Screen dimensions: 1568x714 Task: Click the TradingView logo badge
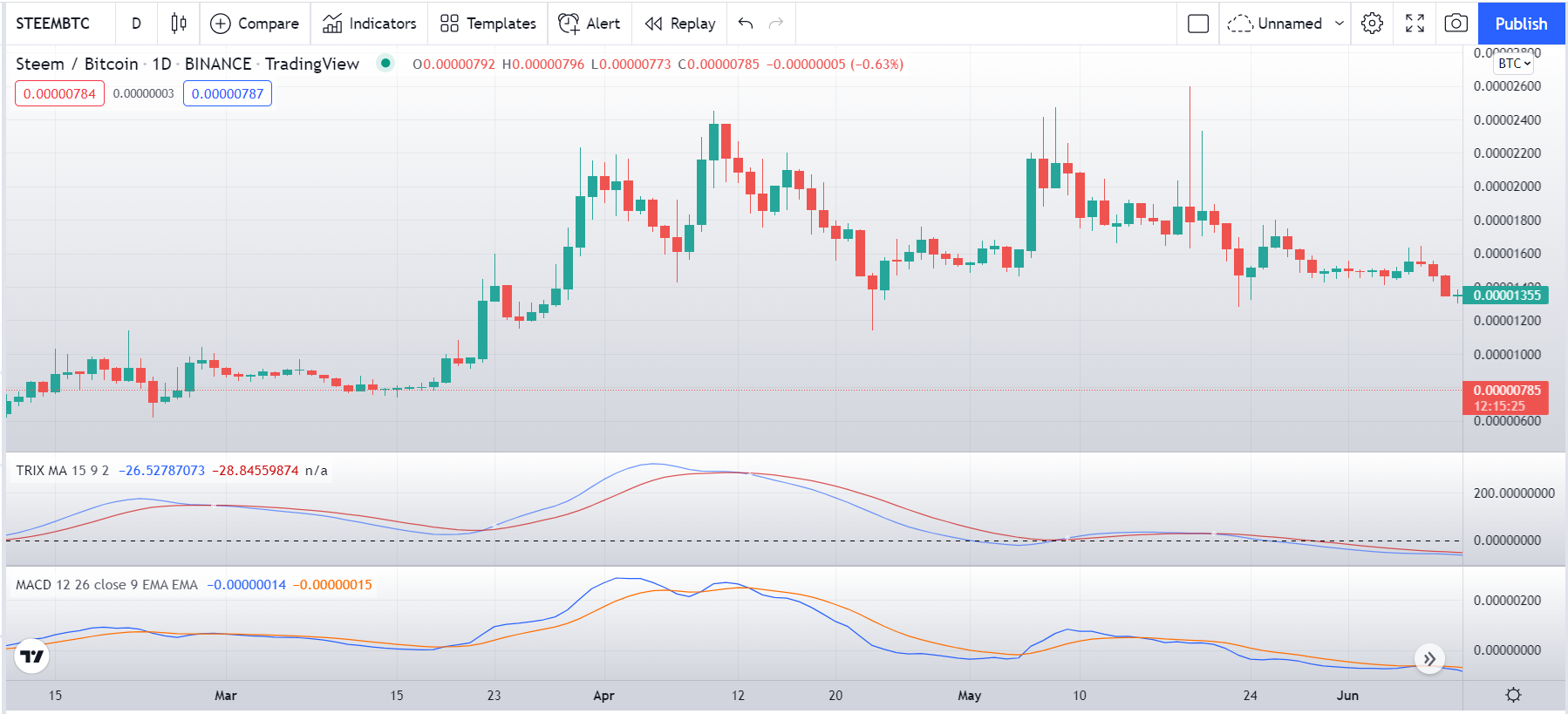coord(32,656)
